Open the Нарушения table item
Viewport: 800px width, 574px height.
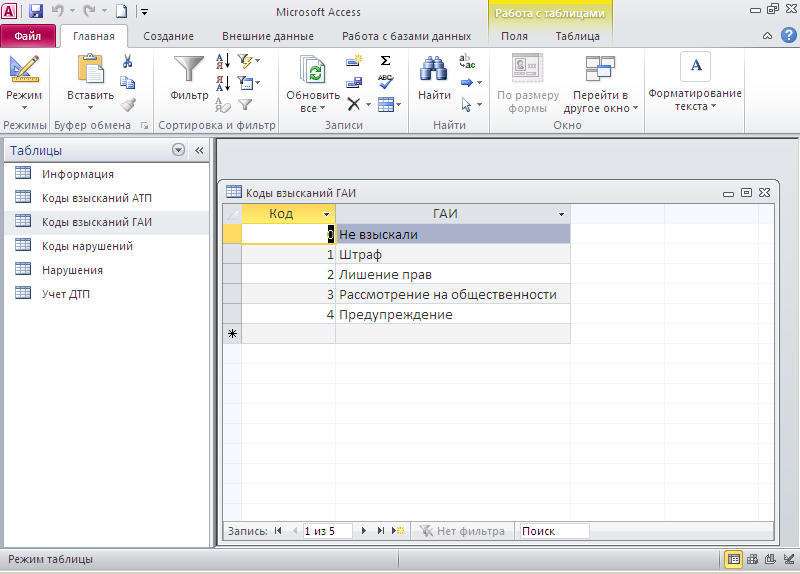pyautogui.click(x=107, y=270)
